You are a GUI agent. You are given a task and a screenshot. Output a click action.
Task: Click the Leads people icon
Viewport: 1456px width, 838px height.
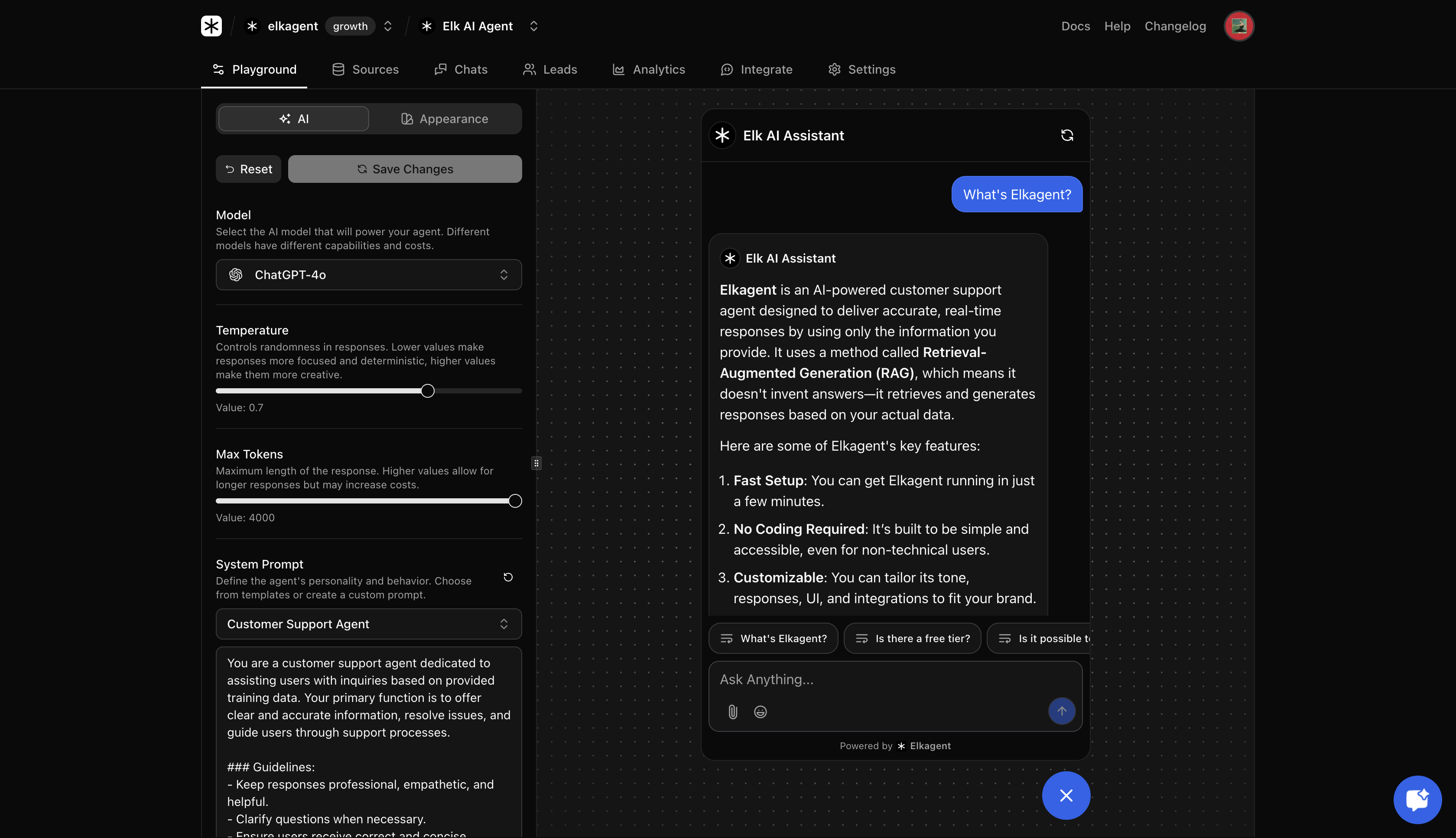tap(529, 69)
